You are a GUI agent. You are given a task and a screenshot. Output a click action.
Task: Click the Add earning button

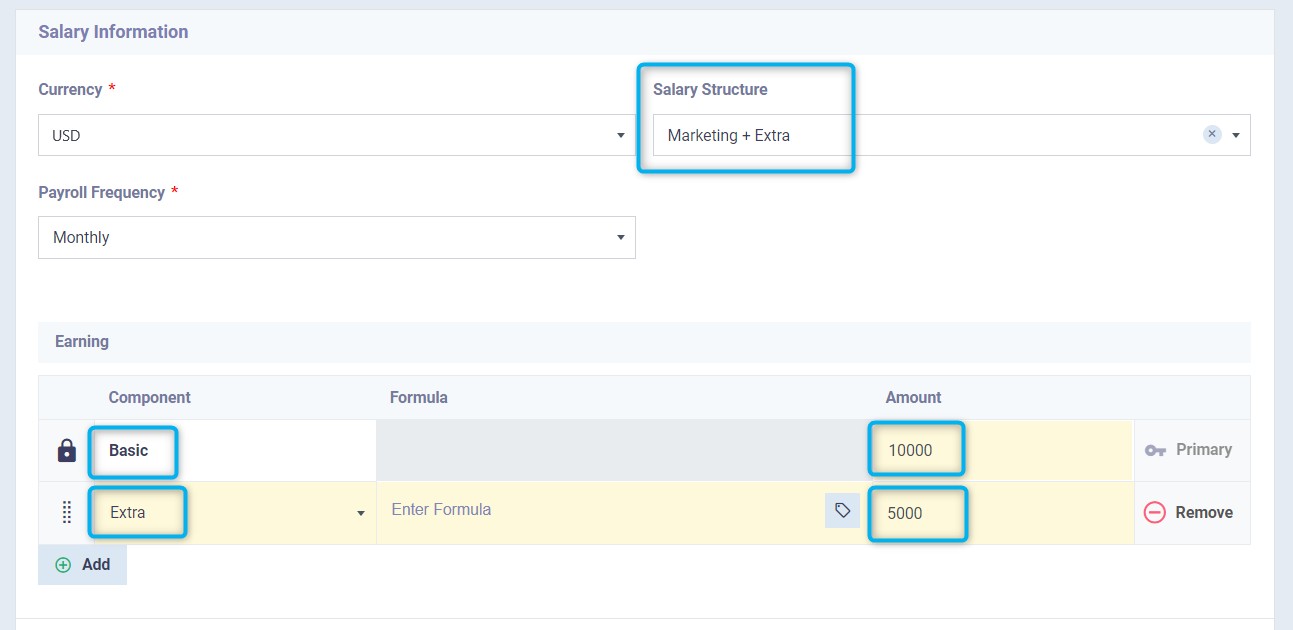pos(83,565)
